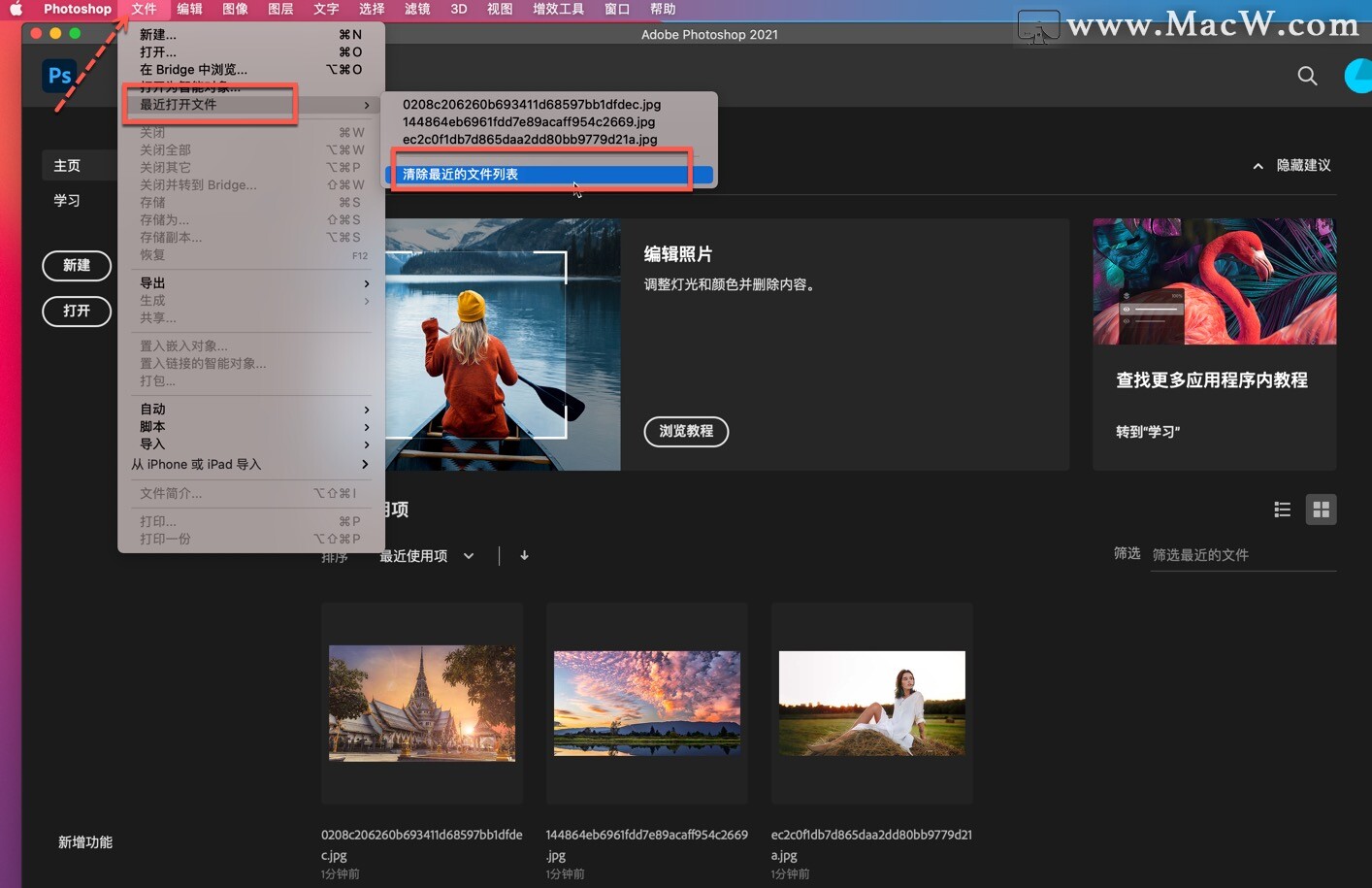
Task: Click the Ps logo icon
Action: coord(59,76)
